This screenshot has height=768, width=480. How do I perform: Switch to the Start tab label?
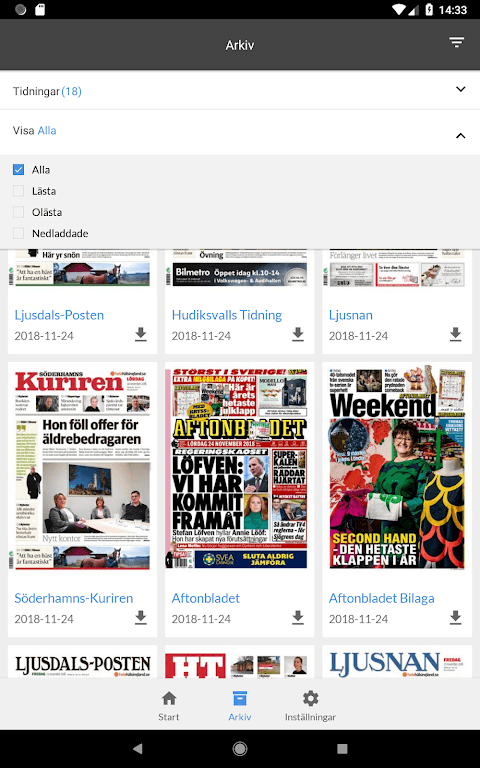[168, 717]
